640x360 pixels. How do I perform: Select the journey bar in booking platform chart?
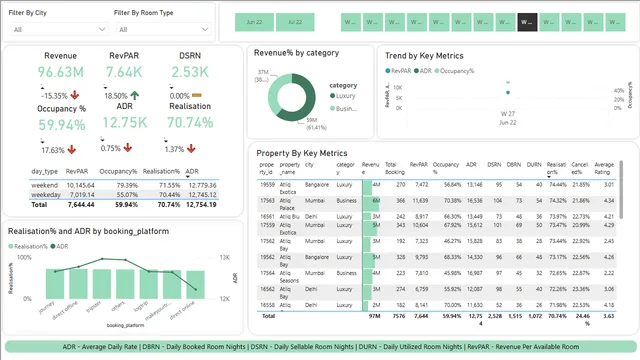click(55, 284)
